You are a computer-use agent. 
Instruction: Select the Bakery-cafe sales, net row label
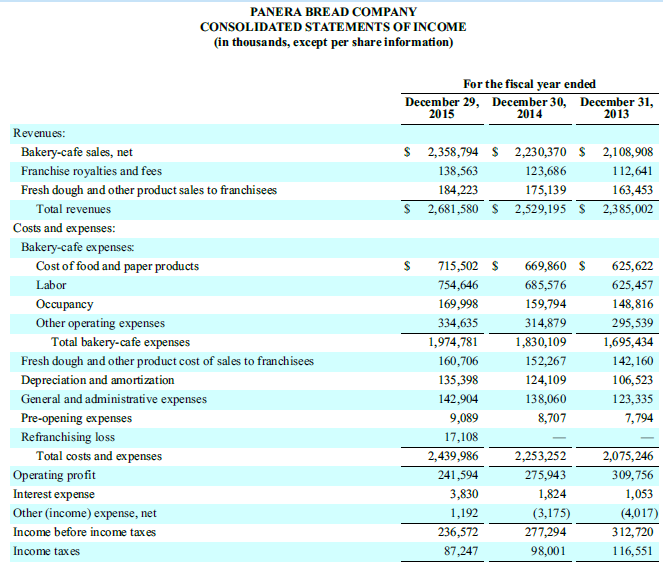[x=77, y=153]
